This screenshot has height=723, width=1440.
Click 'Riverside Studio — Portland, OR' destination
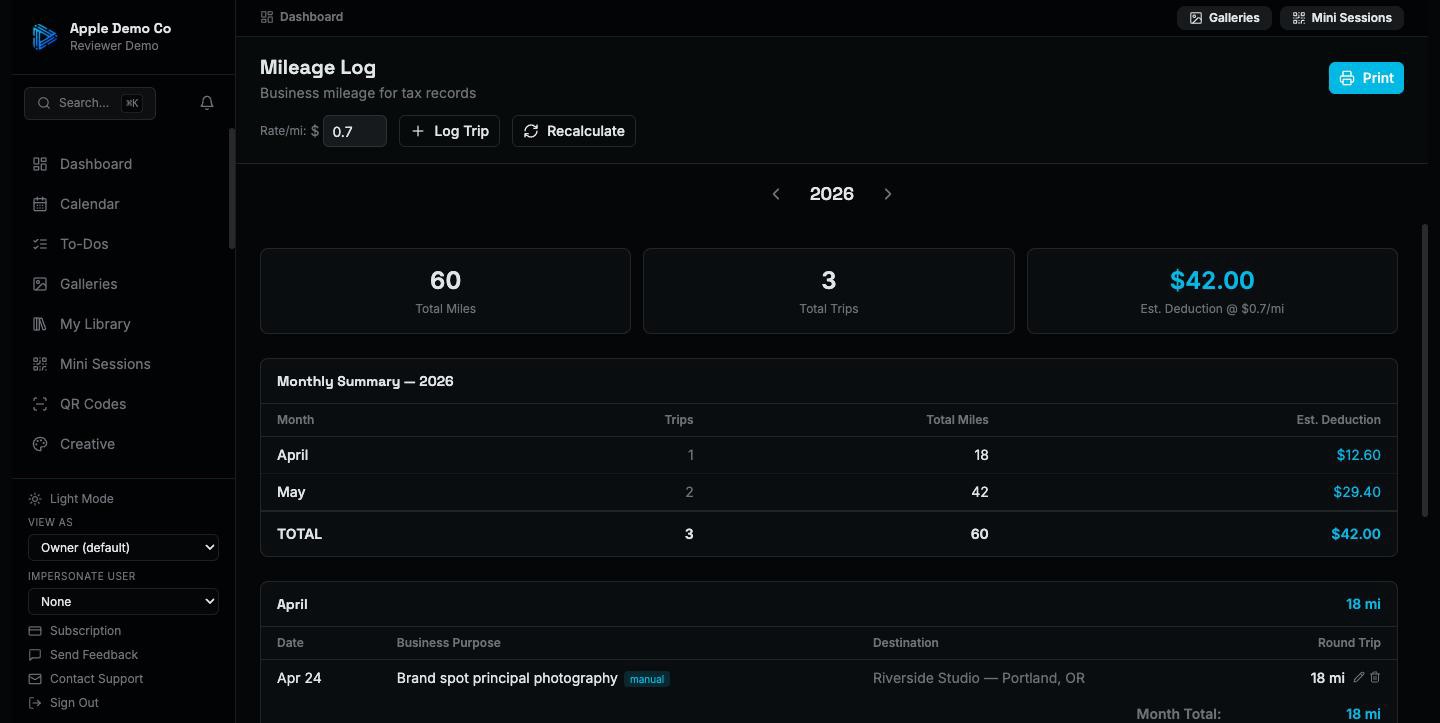[x=979, y=678]
